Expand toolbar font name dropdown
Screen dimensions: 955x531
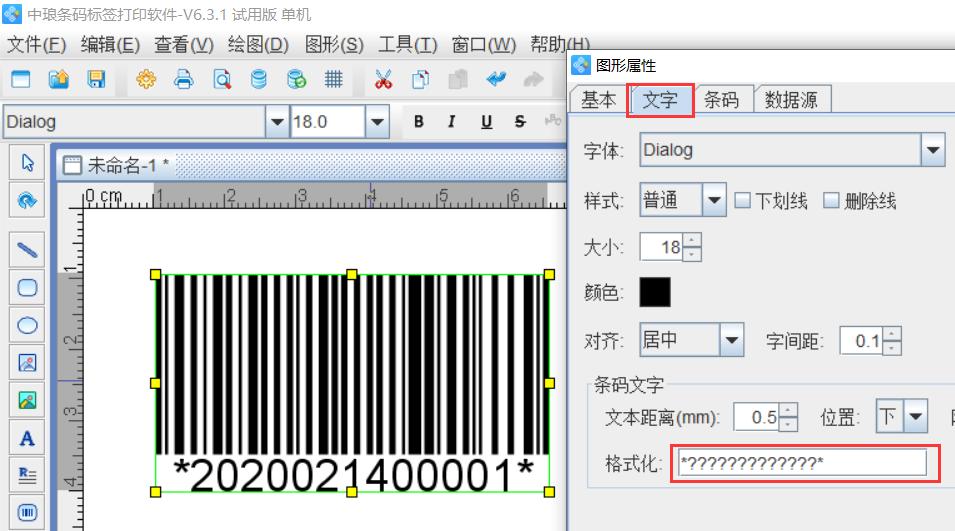[277, 122]
